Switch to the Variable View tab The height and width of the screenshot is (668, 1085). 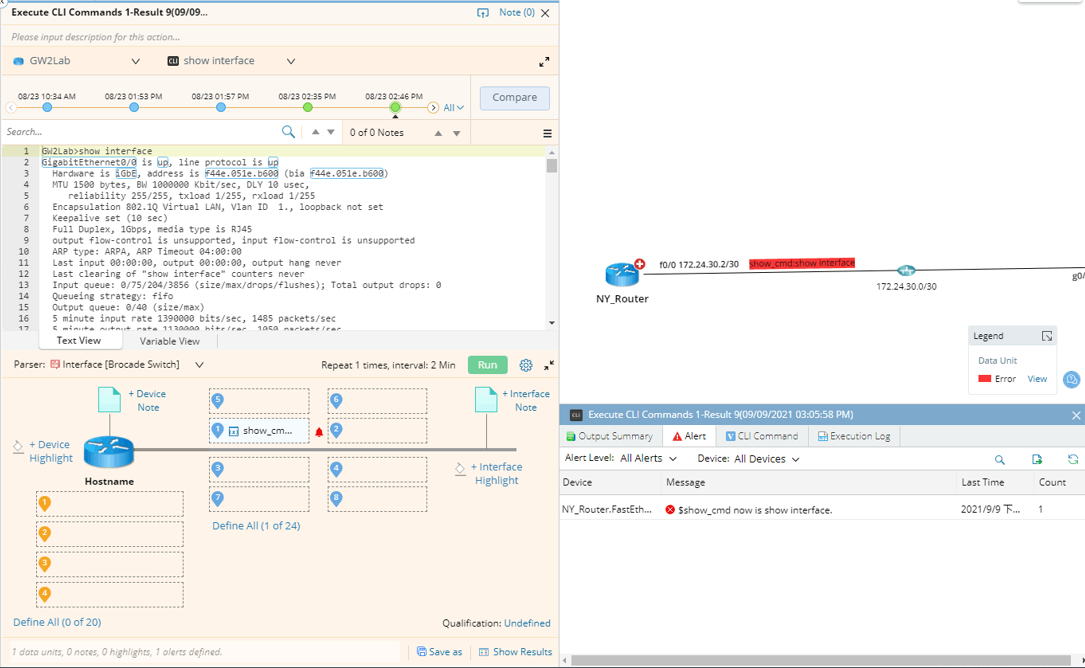click(168, 340)
